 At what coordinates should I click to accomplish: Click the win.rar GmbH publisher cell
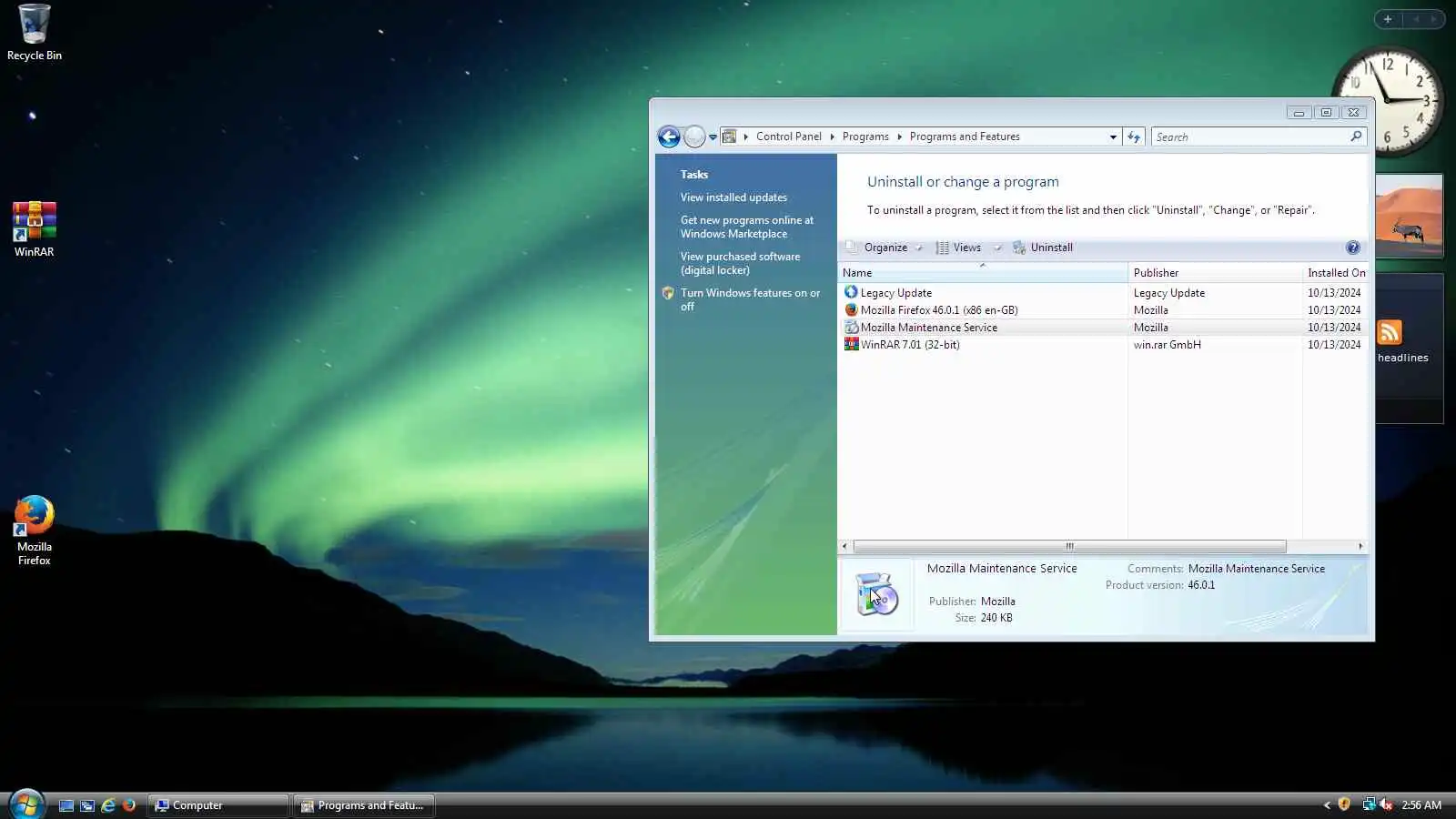pos(1167,345)
